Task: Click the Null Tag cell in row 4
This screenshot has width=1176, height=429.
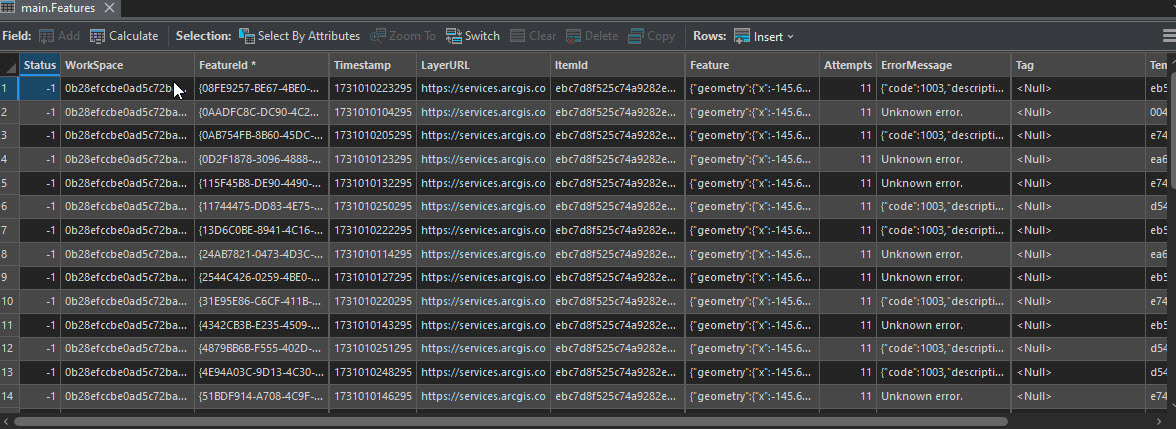Action: 1078,159
